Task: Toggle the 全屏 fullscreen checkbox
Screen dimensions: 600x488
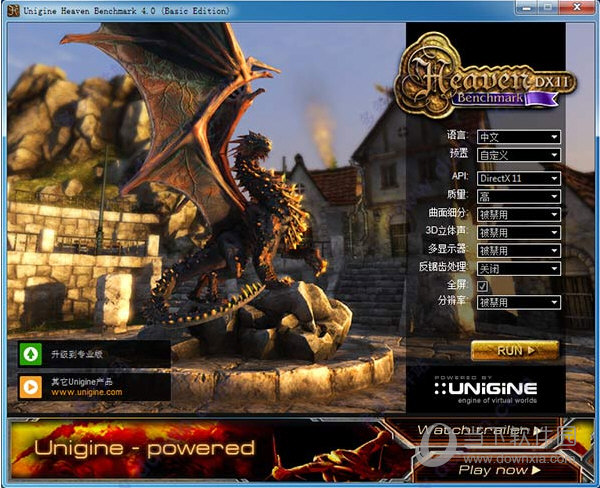Action: tap(483, 286)
